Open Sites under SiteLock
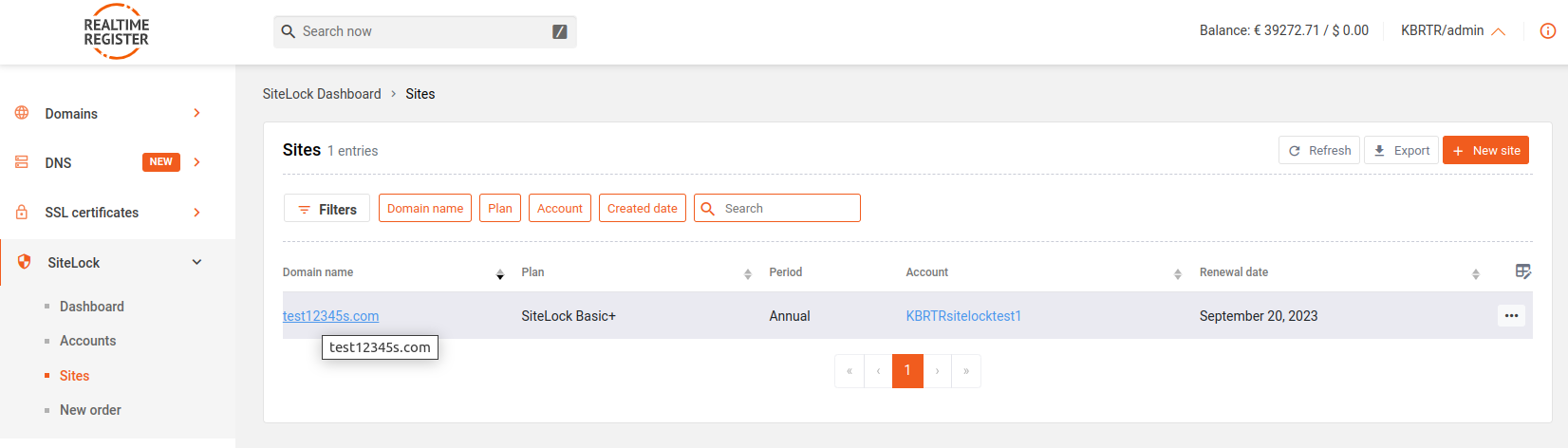This screenshot has width=1568, height=448. [74, 376]
